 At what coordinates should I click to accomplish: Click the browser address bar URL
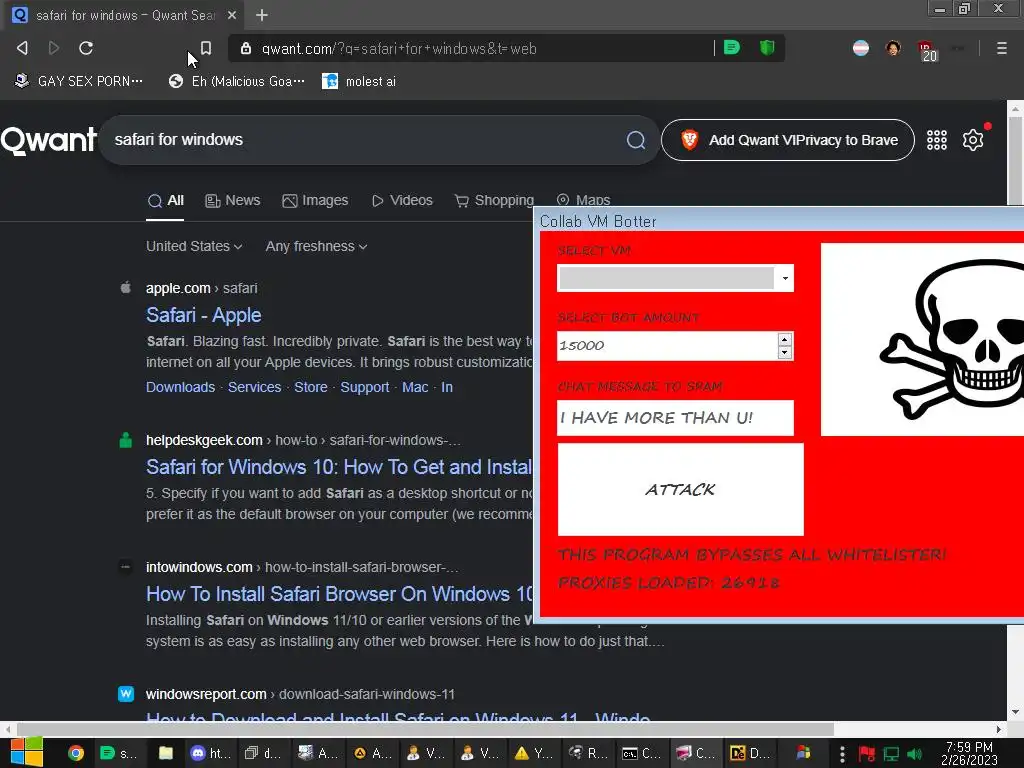pos(399,48)
